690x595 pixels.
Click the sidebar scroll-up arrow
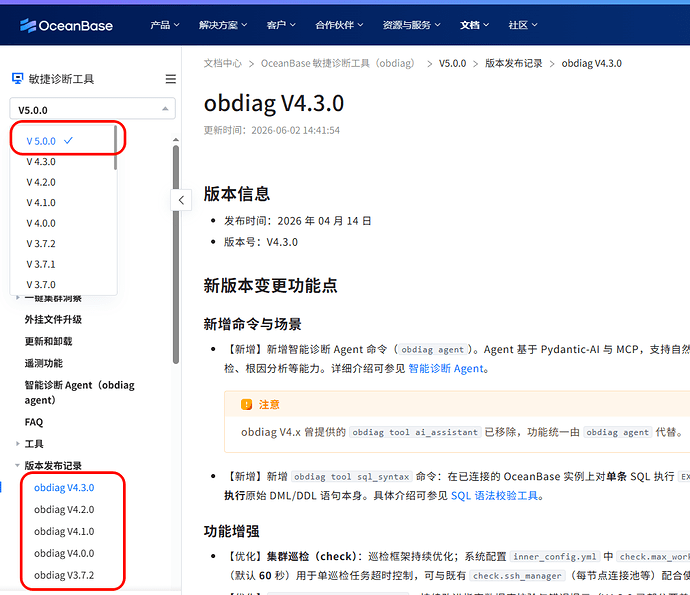[176, 140]
